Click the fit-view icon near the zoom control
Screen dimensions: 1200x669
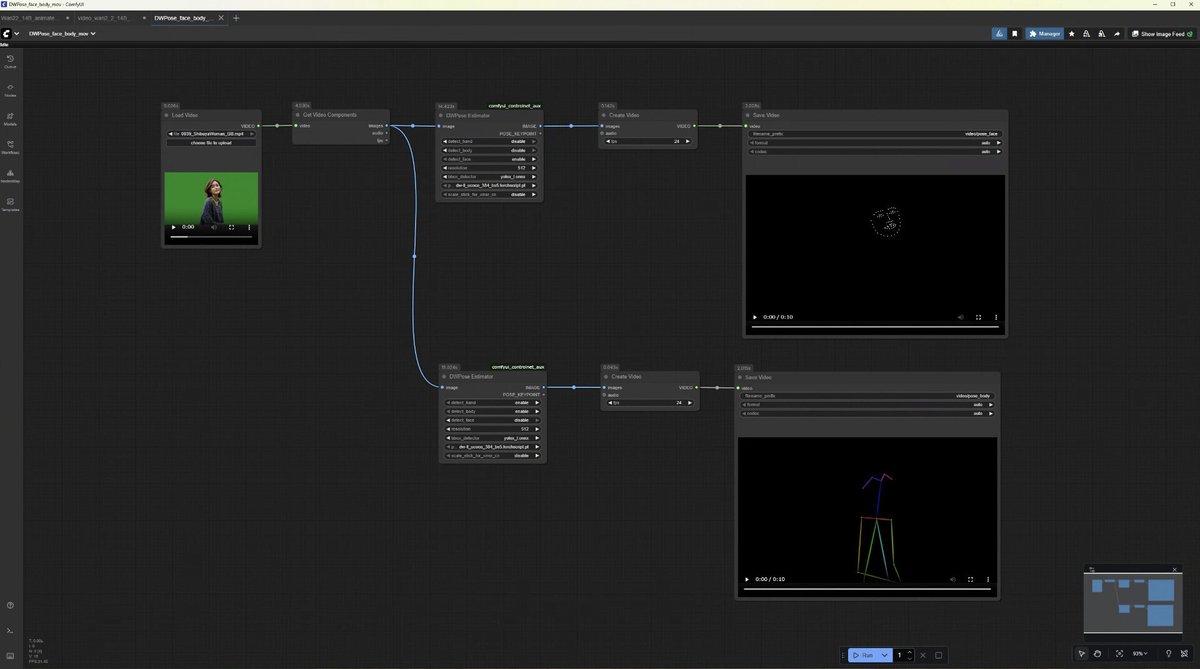1120,654
